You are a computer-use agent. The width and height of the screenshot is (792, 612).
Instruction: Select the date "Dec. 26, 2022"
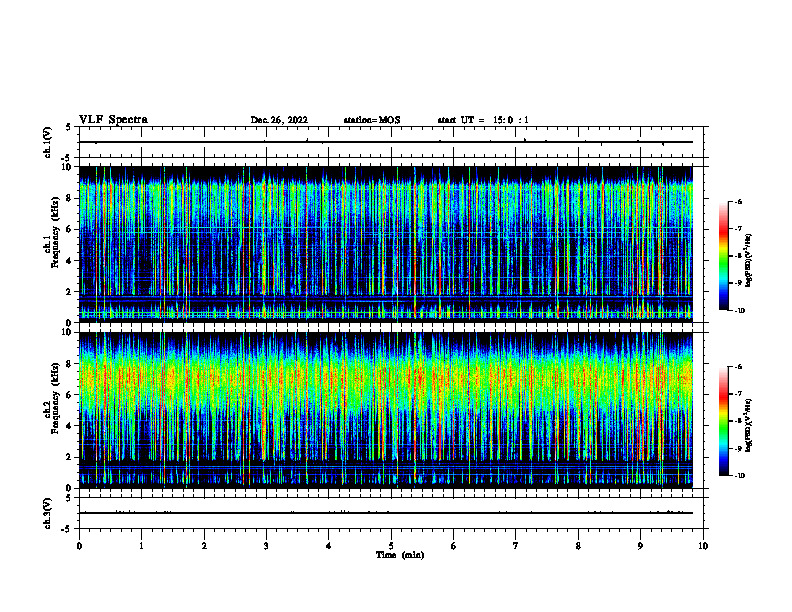[279, 120]
